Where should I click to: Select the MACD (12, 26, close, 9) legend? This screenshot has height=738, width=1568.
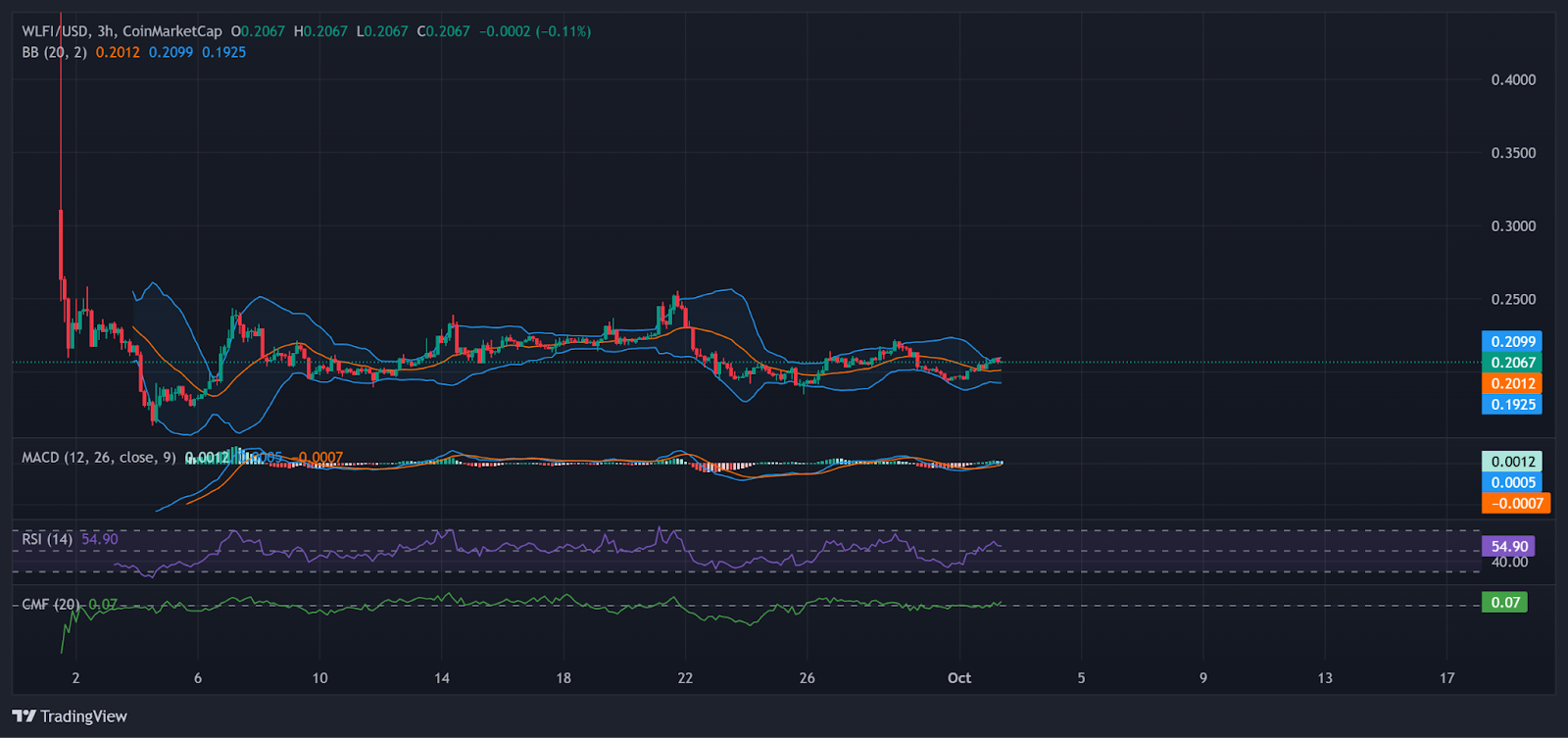(x=99, y=458)
